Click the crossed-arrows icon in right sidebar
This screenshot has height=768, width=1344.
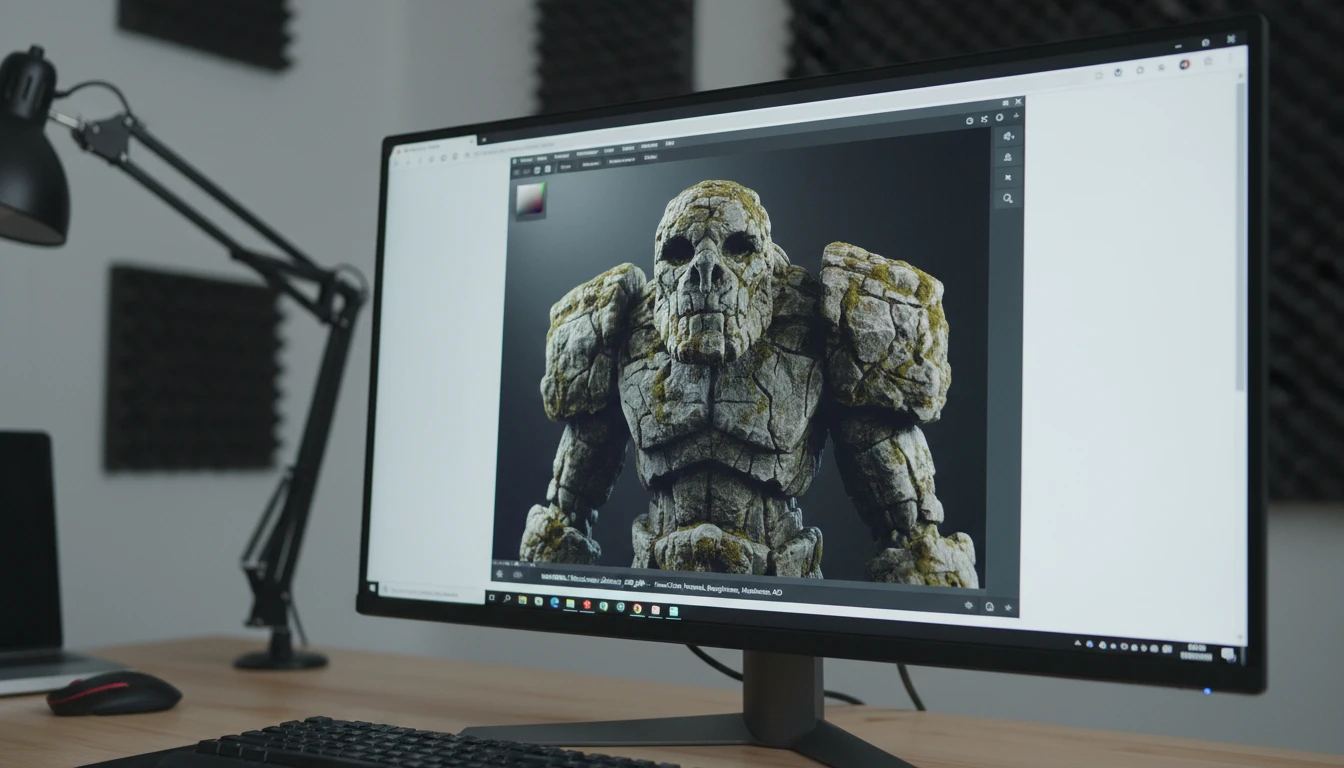1008,178
